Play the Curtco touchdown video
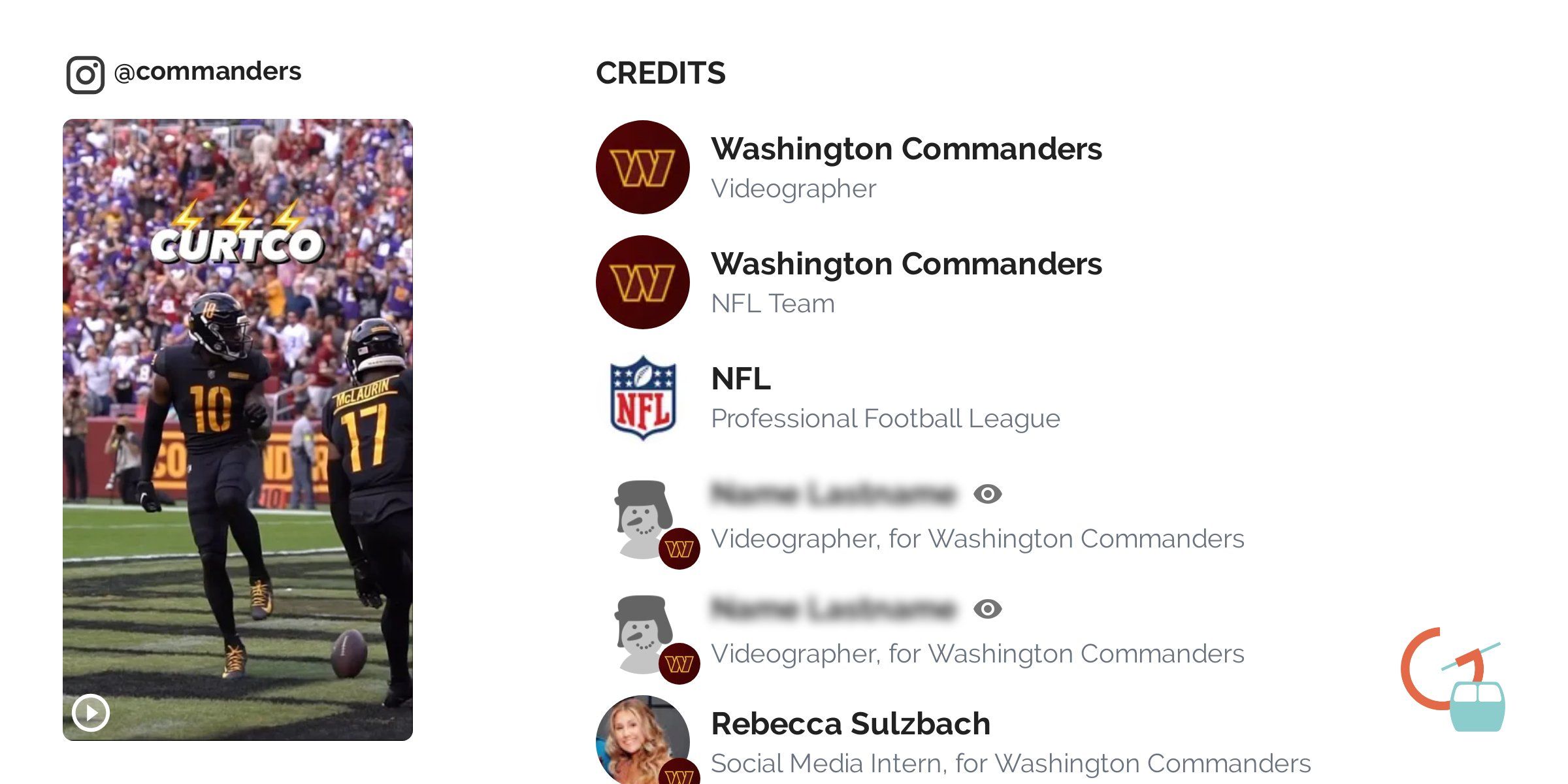The image size is (1568, 784). [91, 712]
